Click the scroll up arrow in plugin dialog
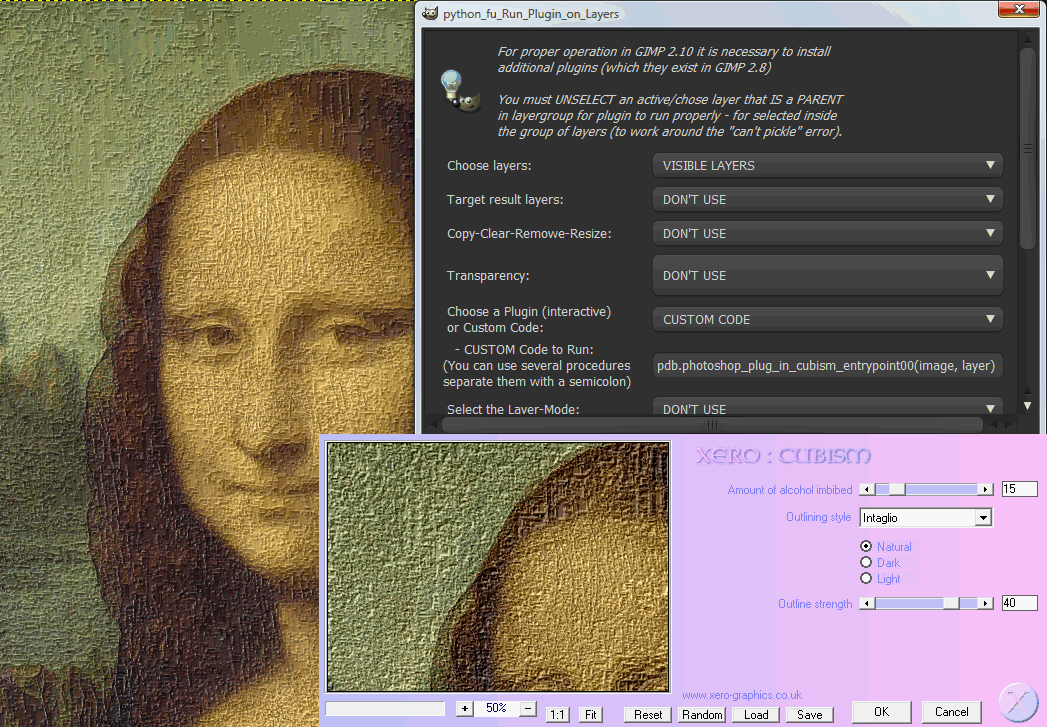The width and height of the screenshot is (1047, 727). [x=1028, y=39]
